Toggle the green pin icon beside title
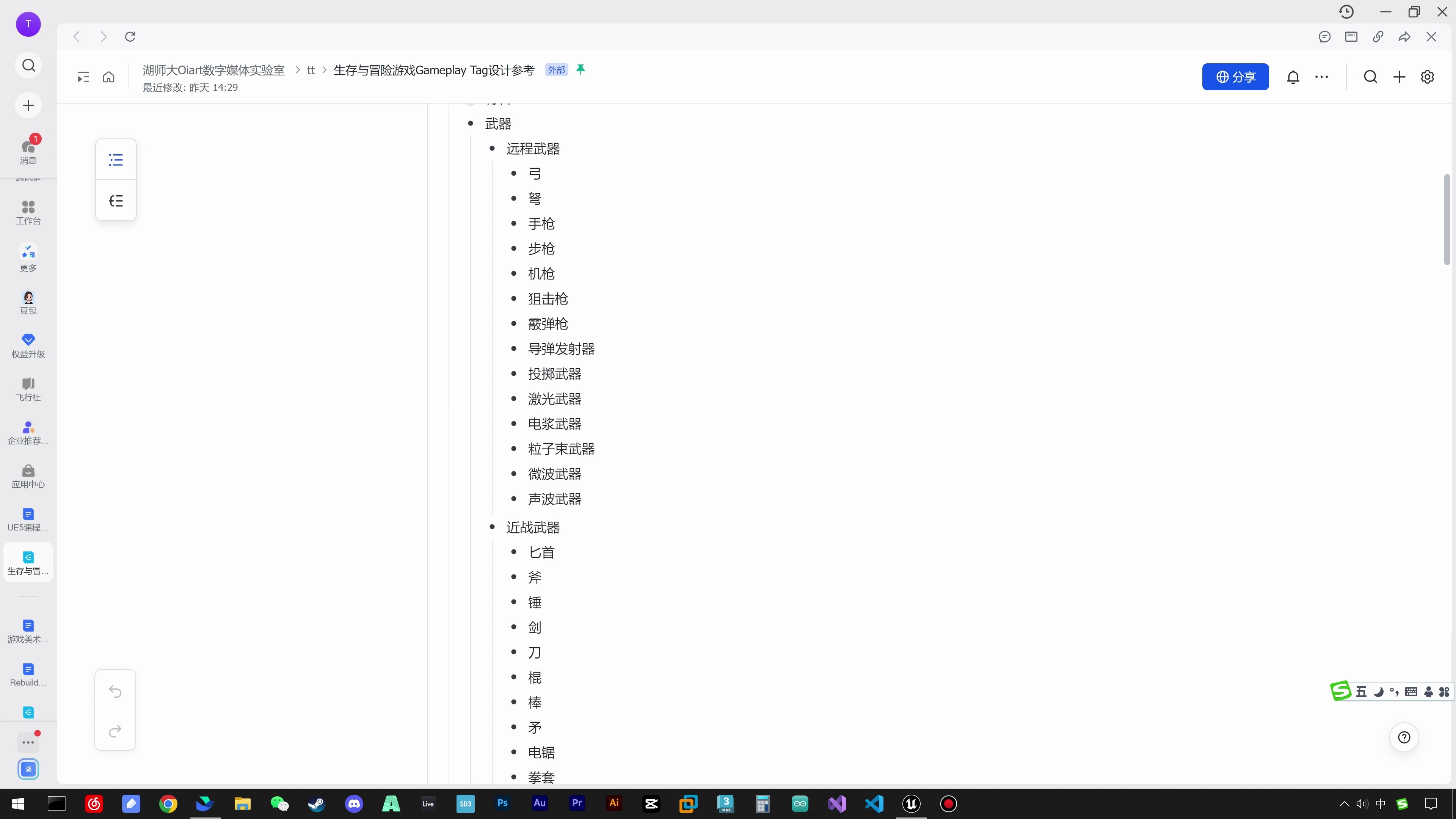 [x=581, y=69]
